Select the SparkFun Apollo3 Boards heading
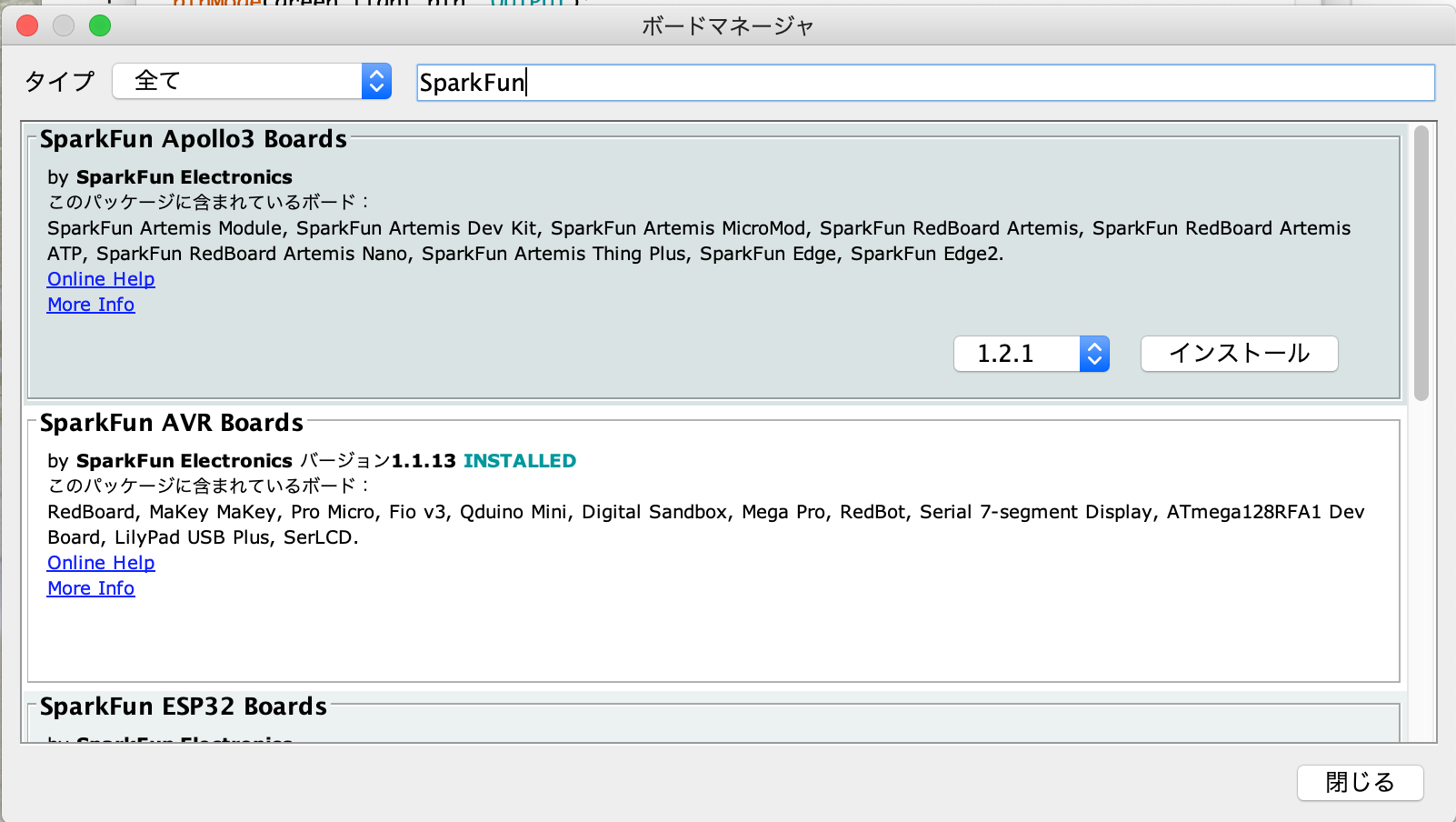1456x822 pixels. point(194,139)
